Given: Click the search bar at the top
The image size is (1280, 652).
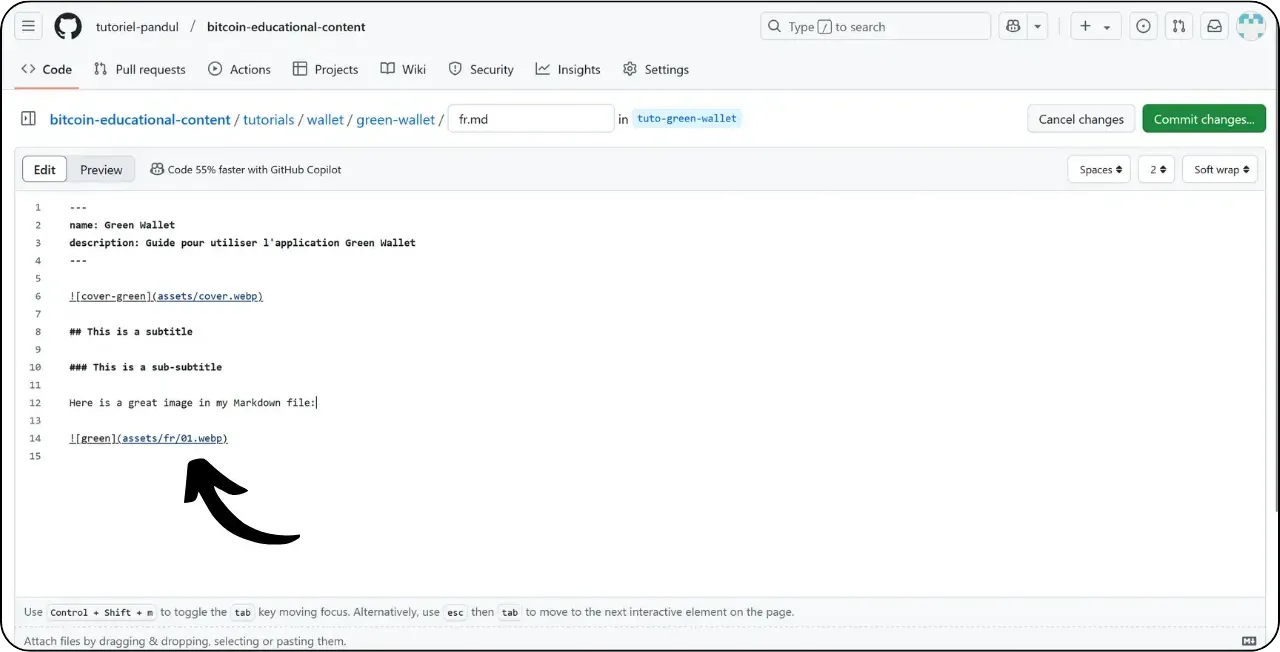Looking at the screenshot, I should point(875,26).
